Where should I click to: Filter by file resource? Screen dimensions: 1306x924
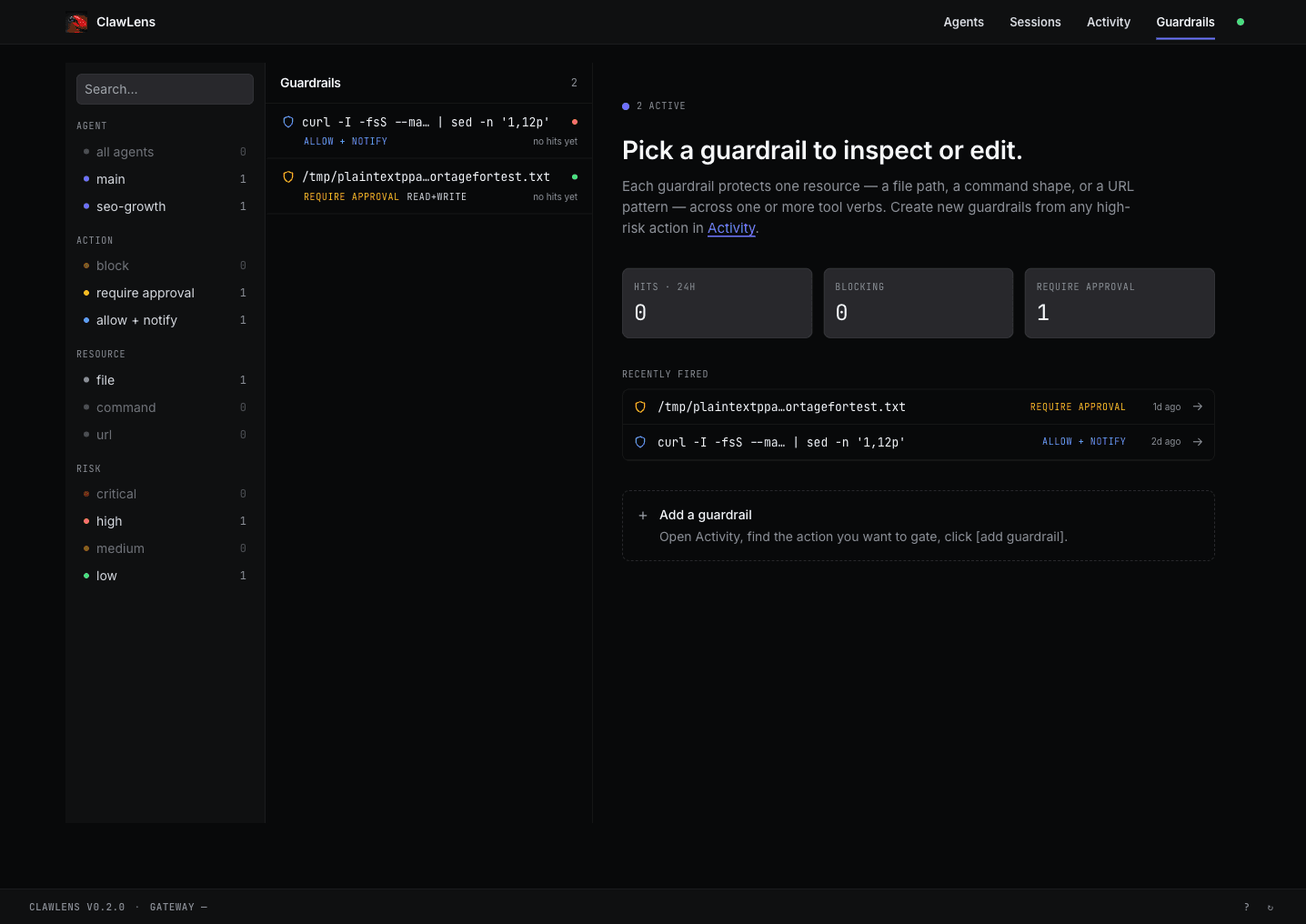click(x=165, y=380)
